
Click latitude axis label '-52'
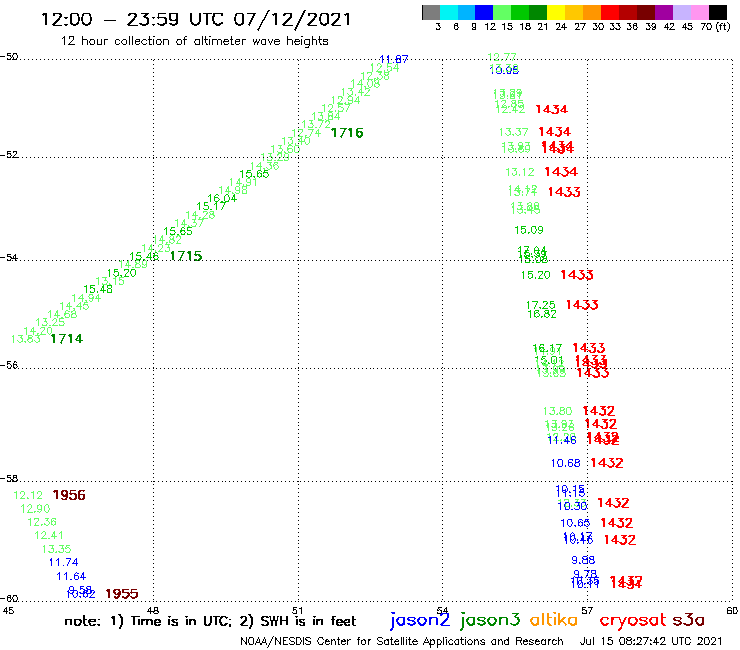(x=9, y=155)
